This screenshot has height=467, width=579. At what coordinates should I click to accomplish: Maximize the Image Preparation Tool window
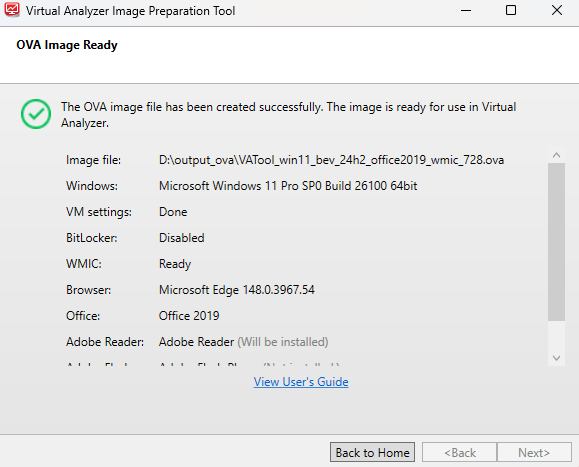pyautogui.click(x=511, y=10)
